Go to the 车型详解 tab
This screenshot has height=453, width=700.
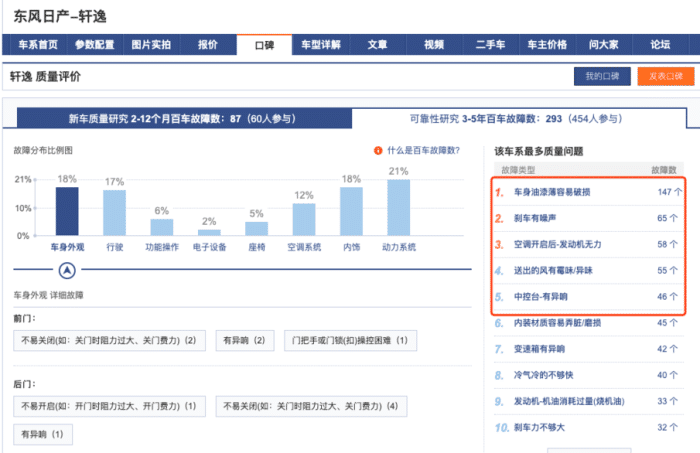click(x=321, y=45)
